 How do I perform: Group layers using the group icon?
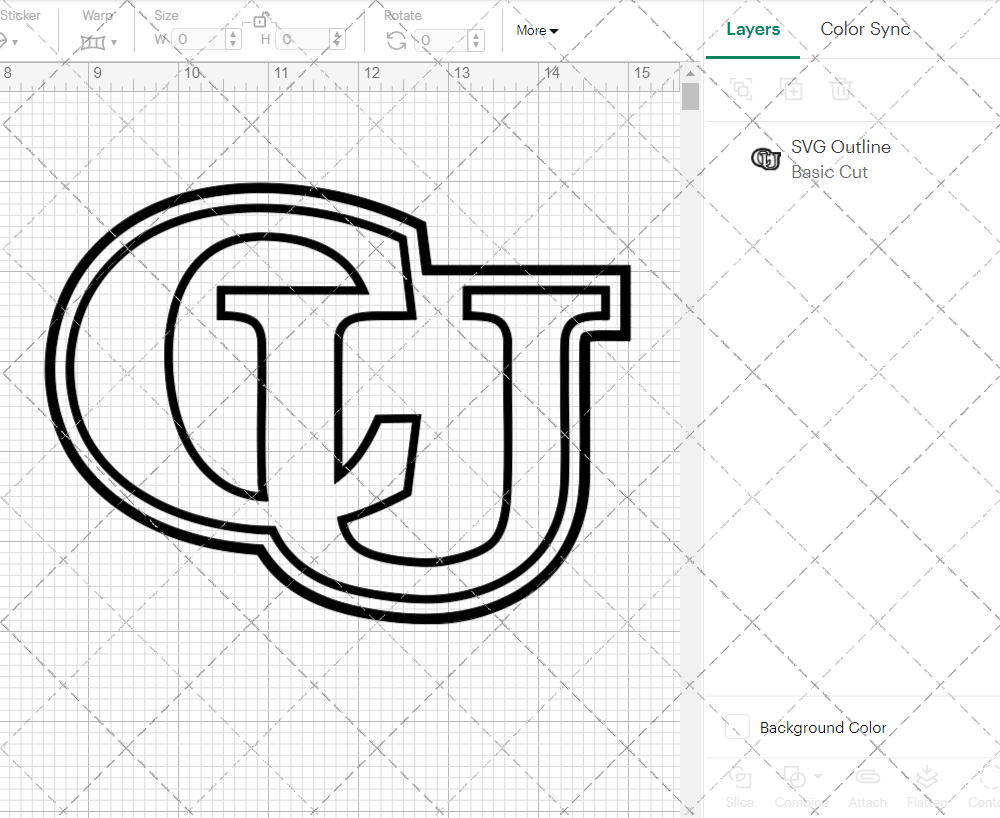click(740, 89)
